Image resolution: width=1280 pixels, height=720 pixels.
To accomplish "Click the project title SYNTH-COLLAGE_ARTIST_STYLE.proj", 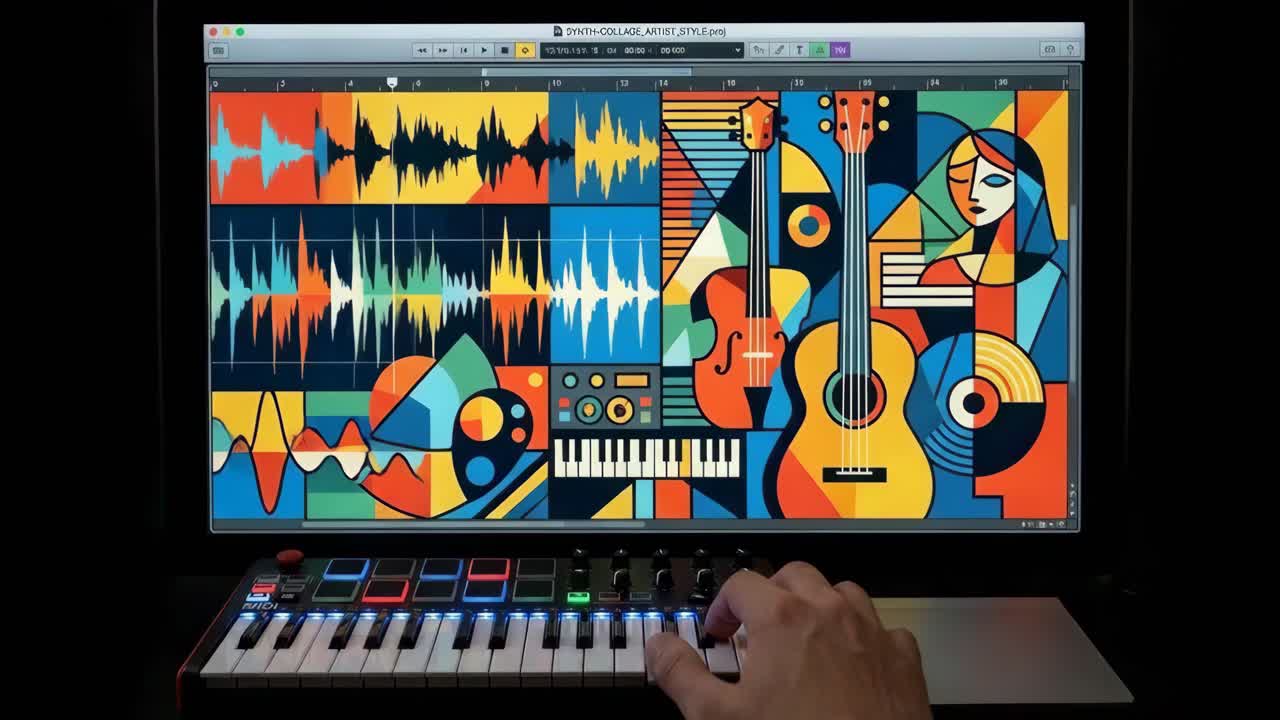I will point(644,32).
